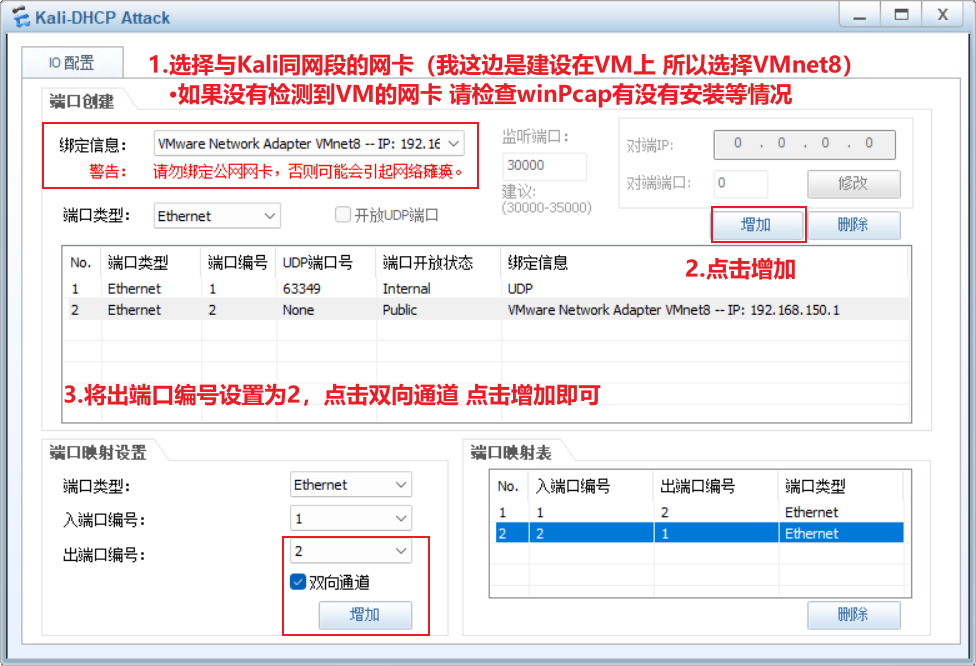
Task: Open 端口类型 dropdown in 端口映射设置
Action: (350, 485)
